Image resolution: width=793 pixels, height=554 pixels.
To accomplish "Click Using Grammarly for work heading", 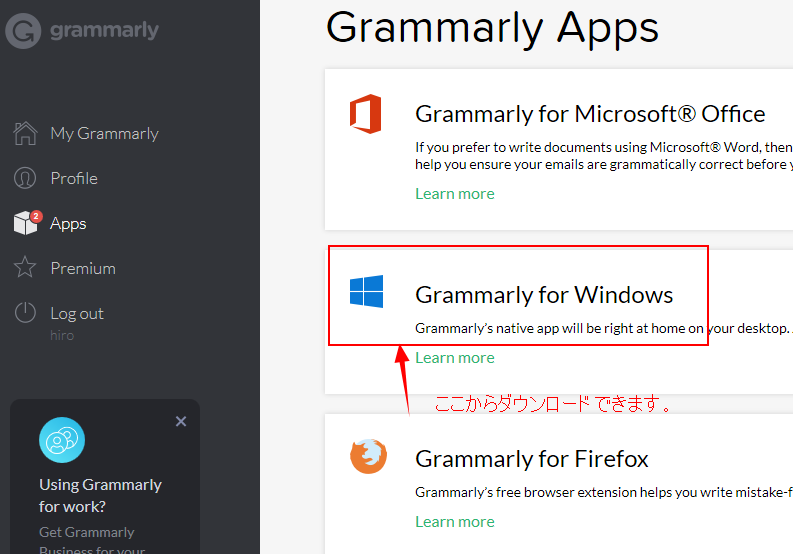I will [100, 495].
